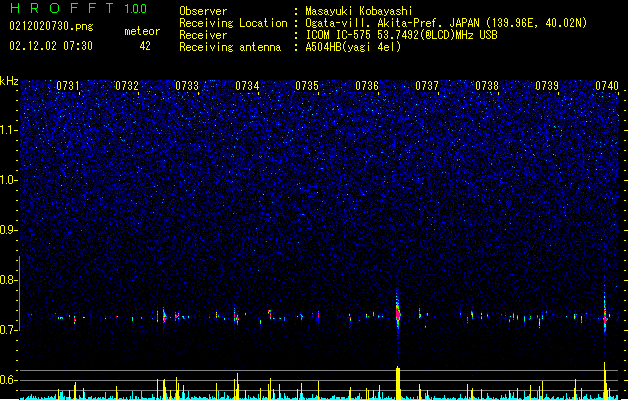Click the 1.0 kHz axis label
Viewport: 629px width, 400px height.
tap(9, 180)
